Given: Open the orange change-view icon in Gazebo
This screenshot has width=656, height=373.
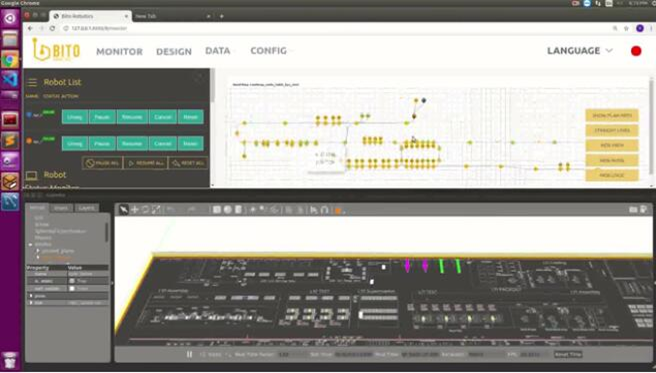Looking at the screenshot, I should click(x=338, y=210).
